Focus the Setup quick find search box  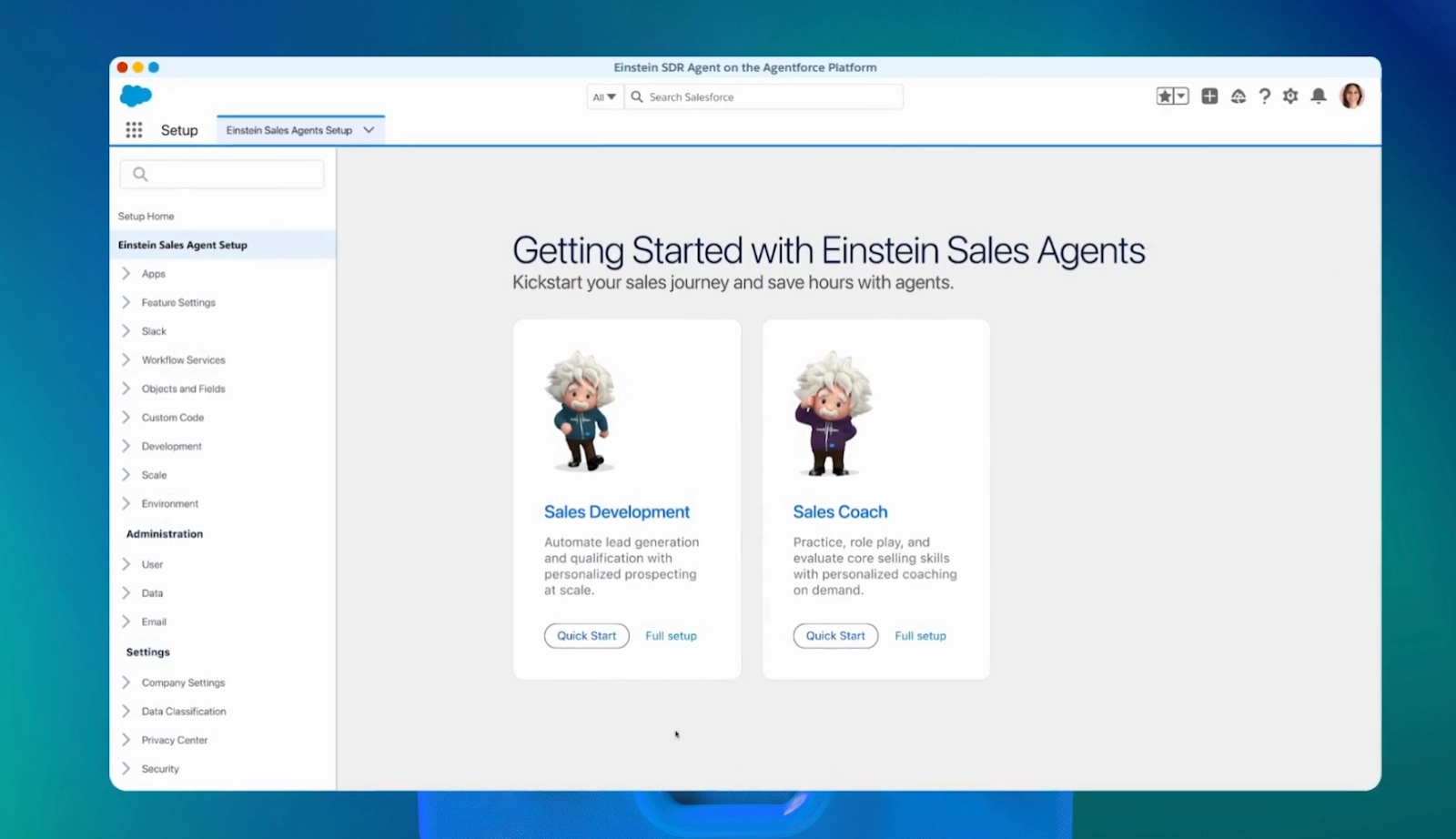pos(222,174)
